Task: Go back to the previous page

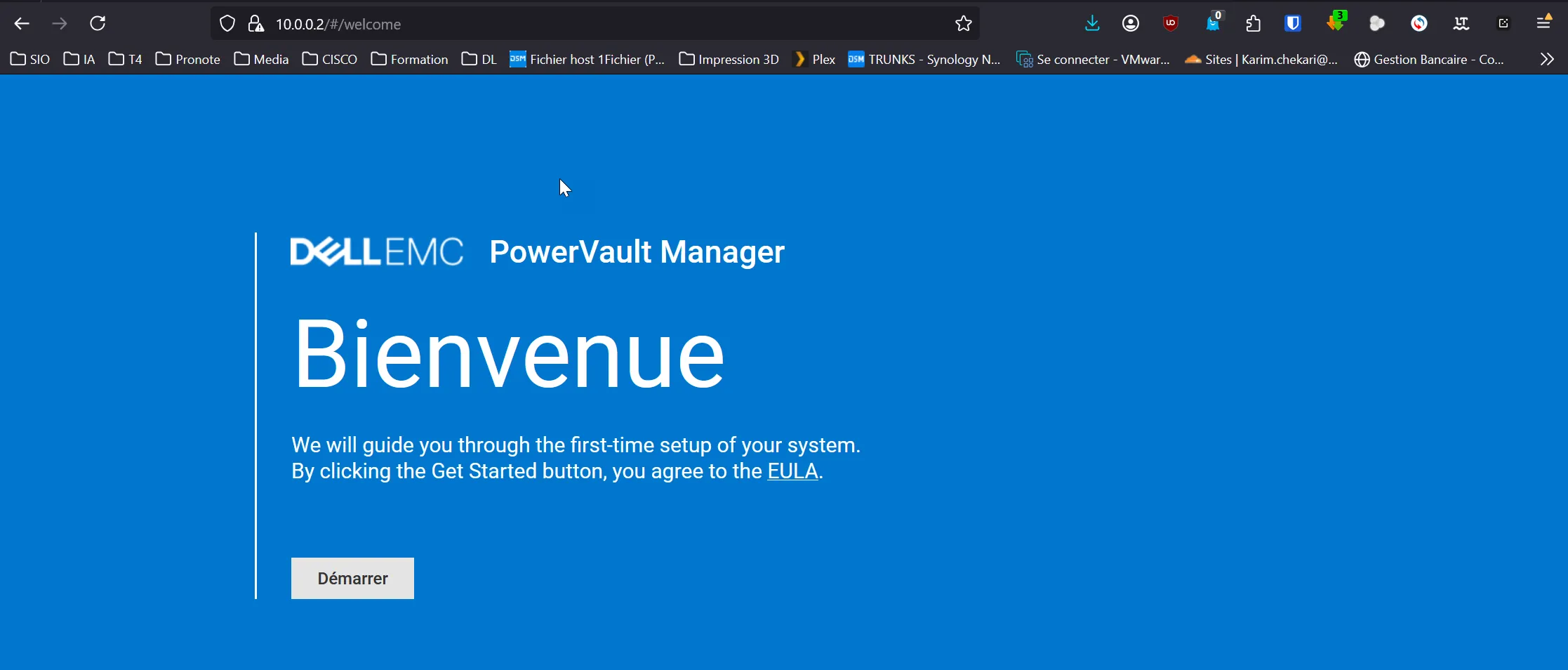Action: 22,24
